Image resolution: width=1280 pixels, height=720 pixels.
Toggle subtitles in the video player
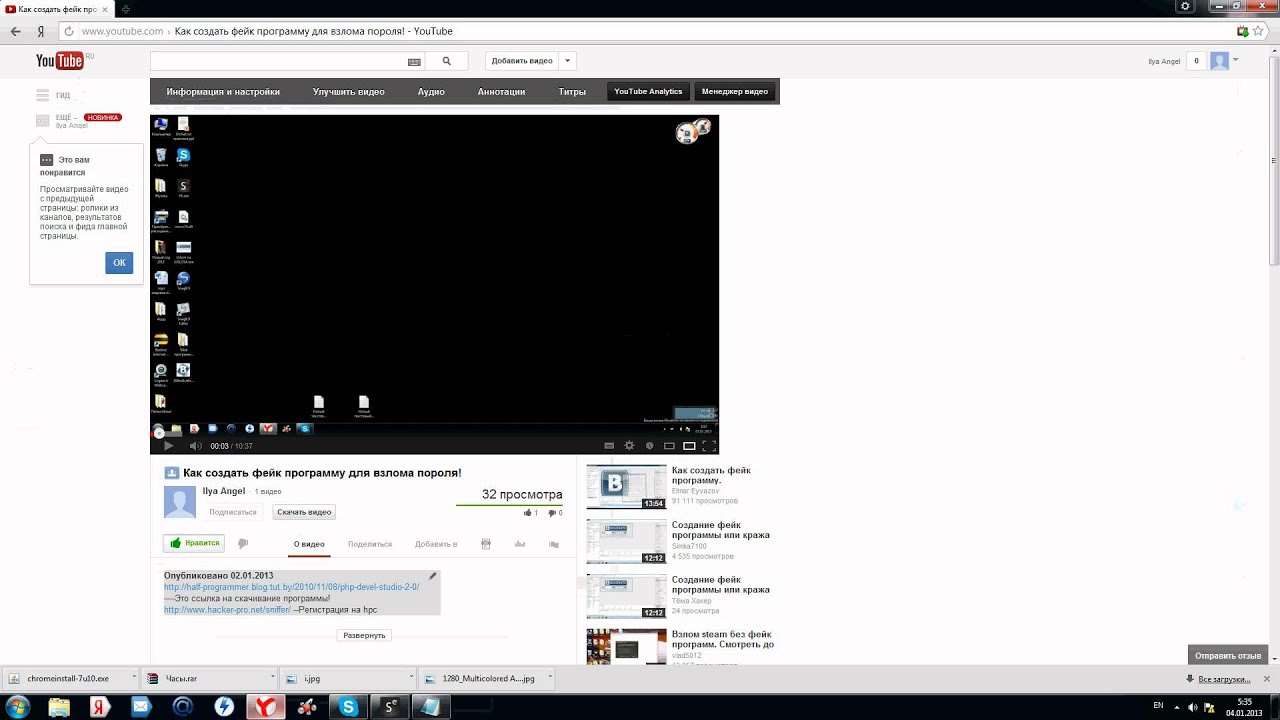pos(609,446)
